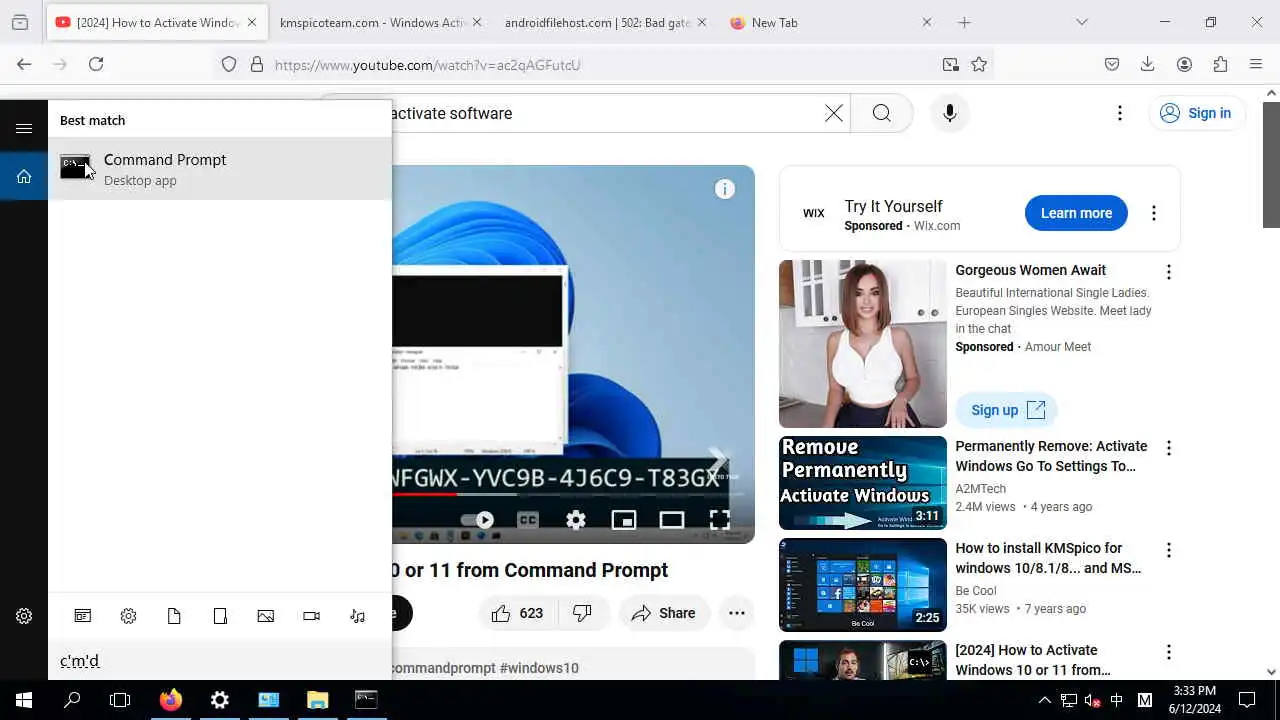Open Firefox recent browsing view icon
This screenshot has width=1280, height=720.
click(20, 22)
